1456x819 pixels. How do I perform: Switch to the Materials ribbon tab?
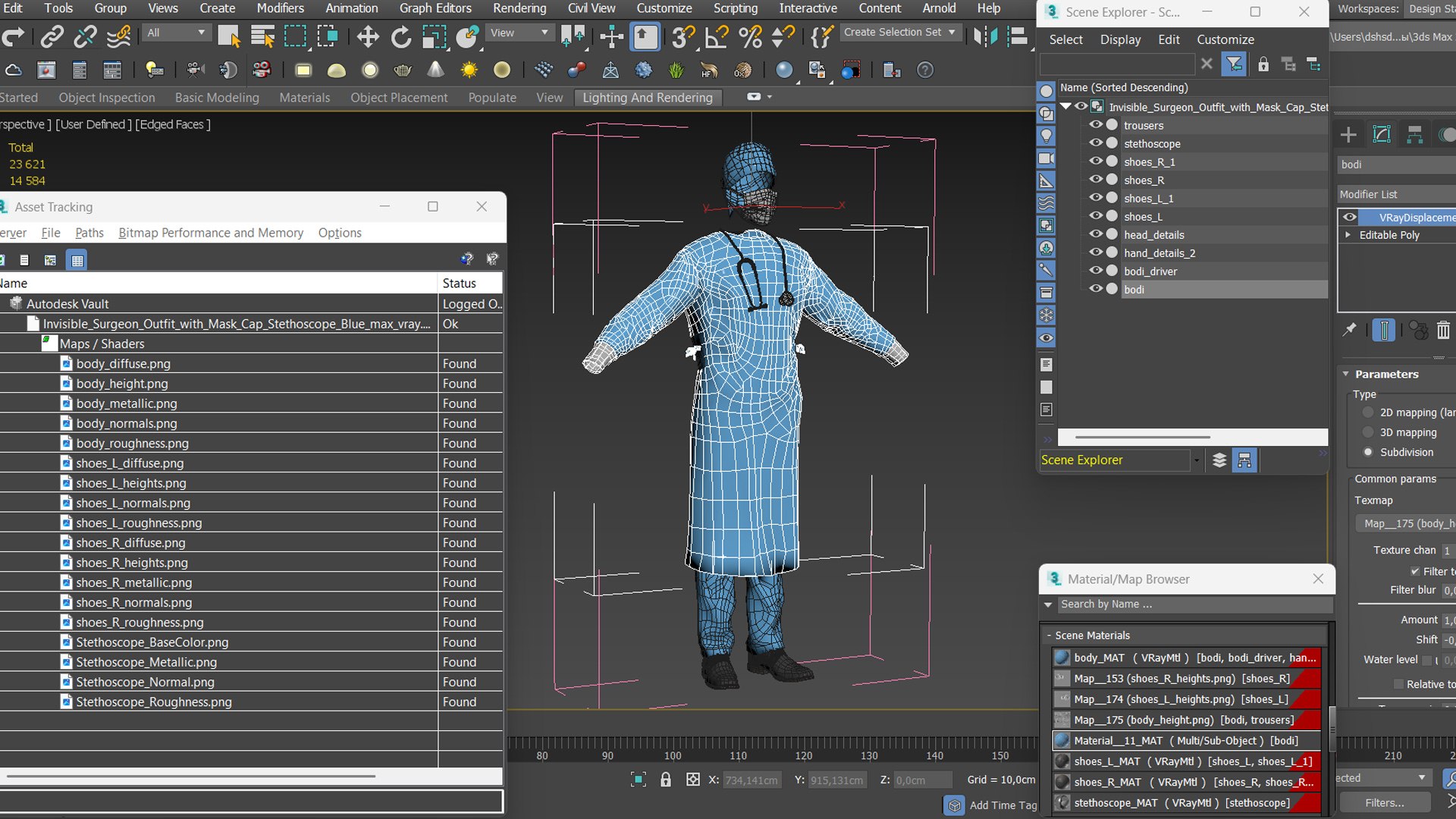304,98
